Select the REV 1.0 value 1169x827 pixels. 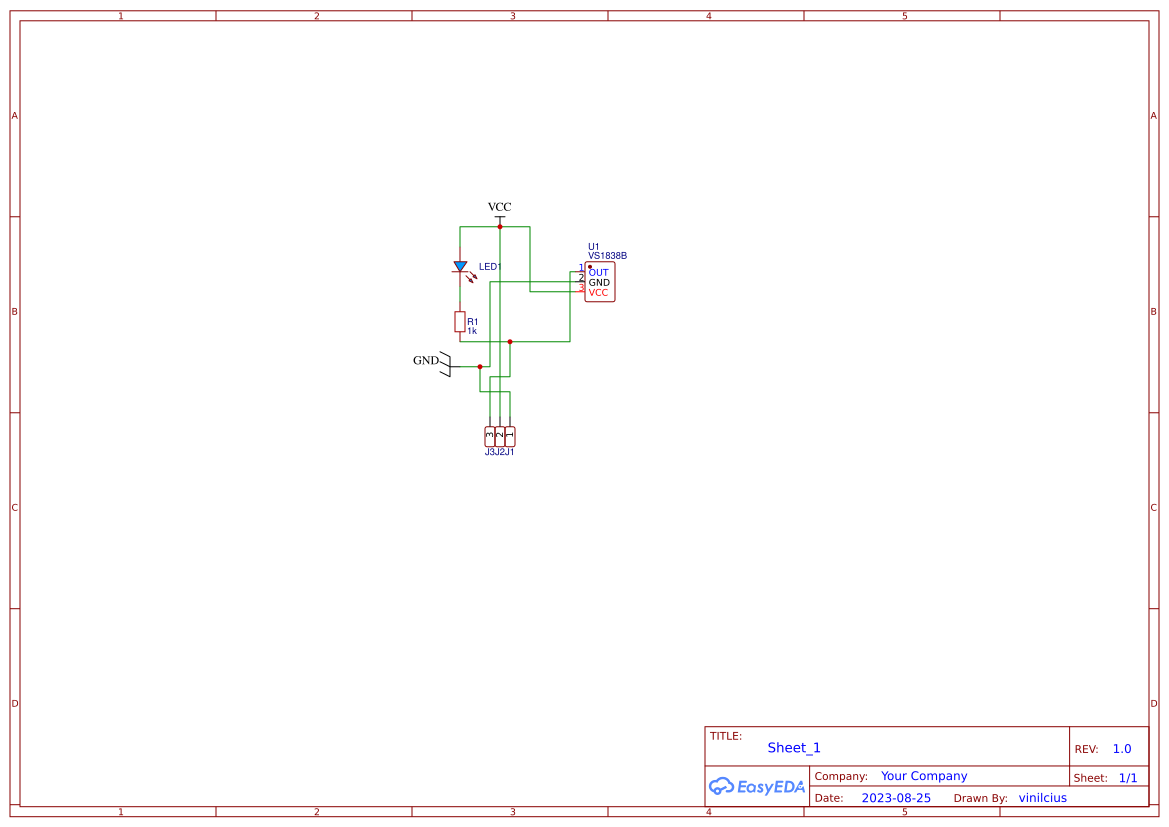pyautogui.click(x=1120, y=747)
